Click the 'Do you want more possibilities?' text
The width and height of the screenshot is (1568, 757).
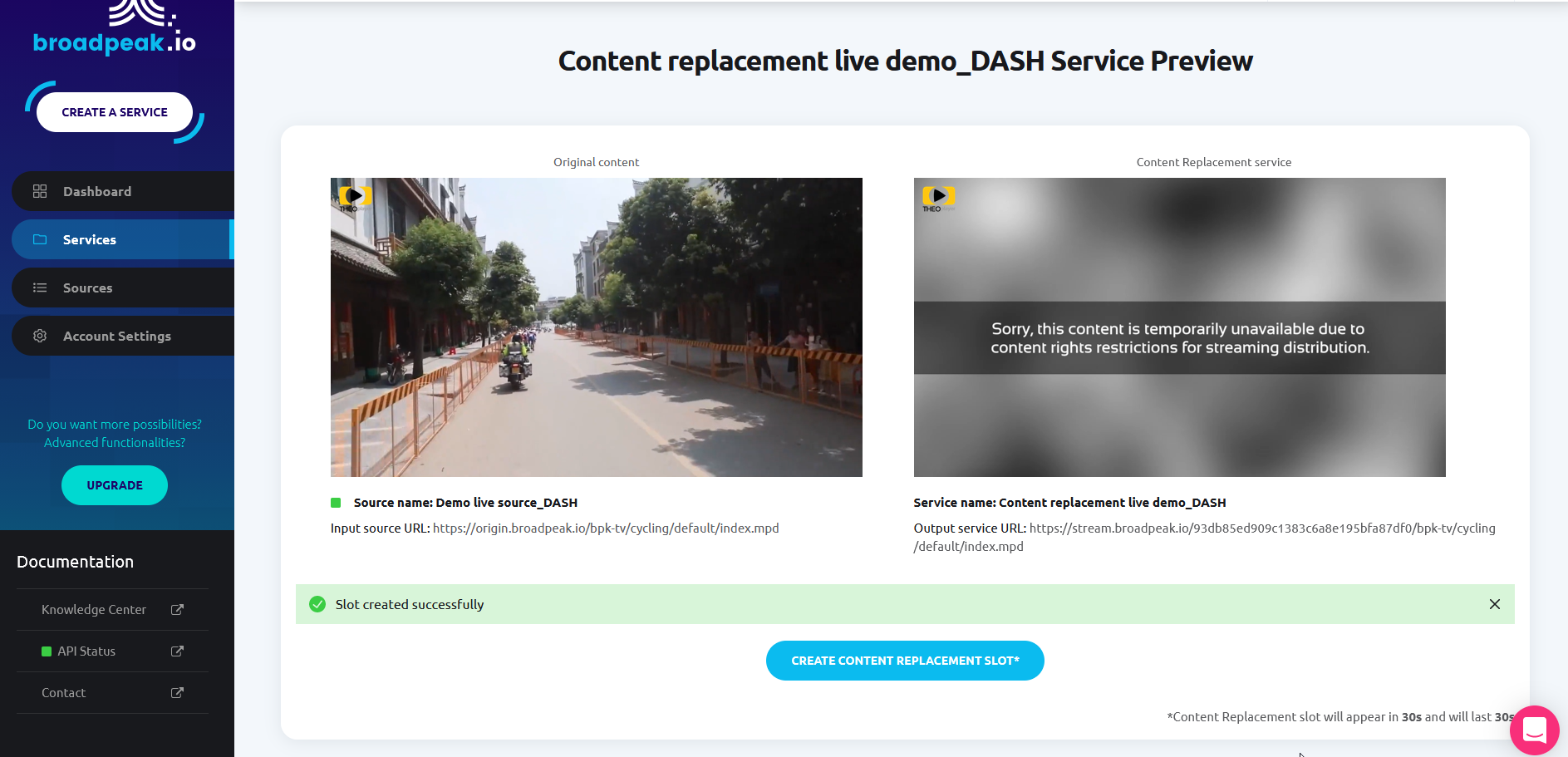tap(115, 425)
